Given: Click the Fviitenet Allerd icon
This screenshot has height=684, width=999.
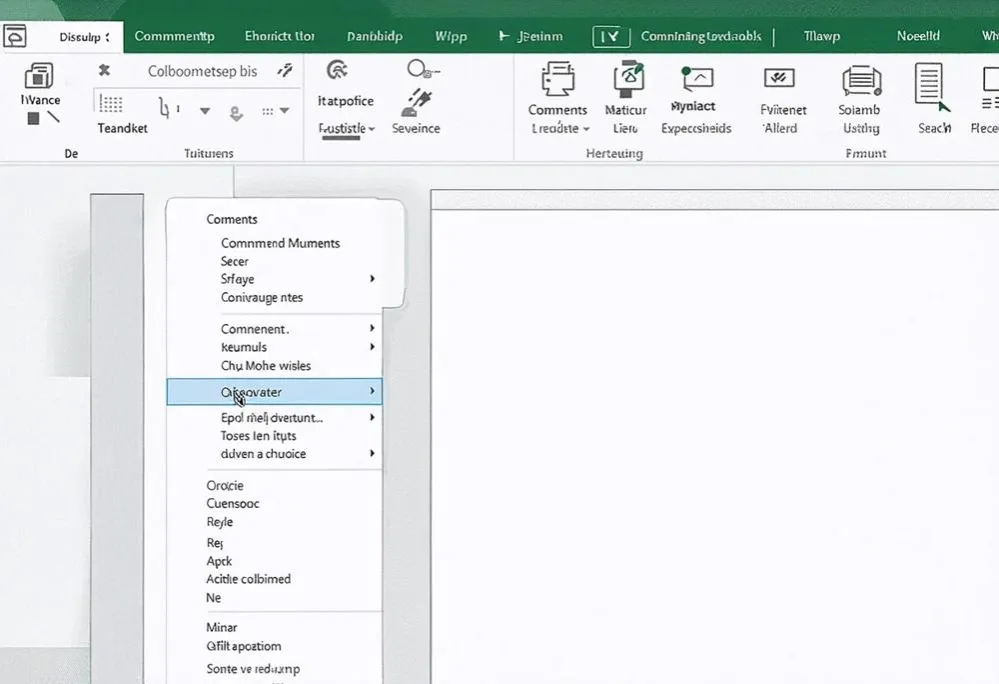Looking at the screenshot, I should pyautogui.click(x=778, y=79).
